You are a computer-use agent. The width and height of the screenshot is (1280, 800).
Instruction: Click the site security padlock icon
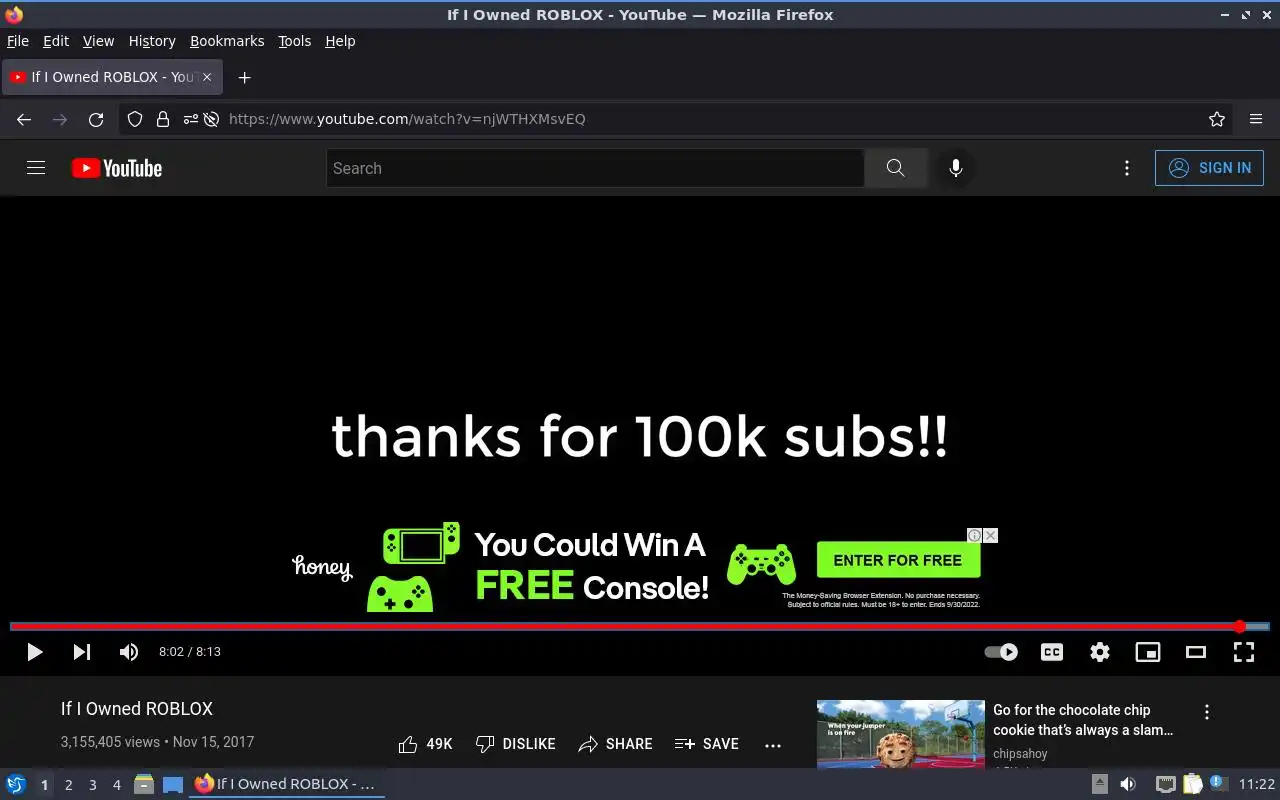[162, 119]
